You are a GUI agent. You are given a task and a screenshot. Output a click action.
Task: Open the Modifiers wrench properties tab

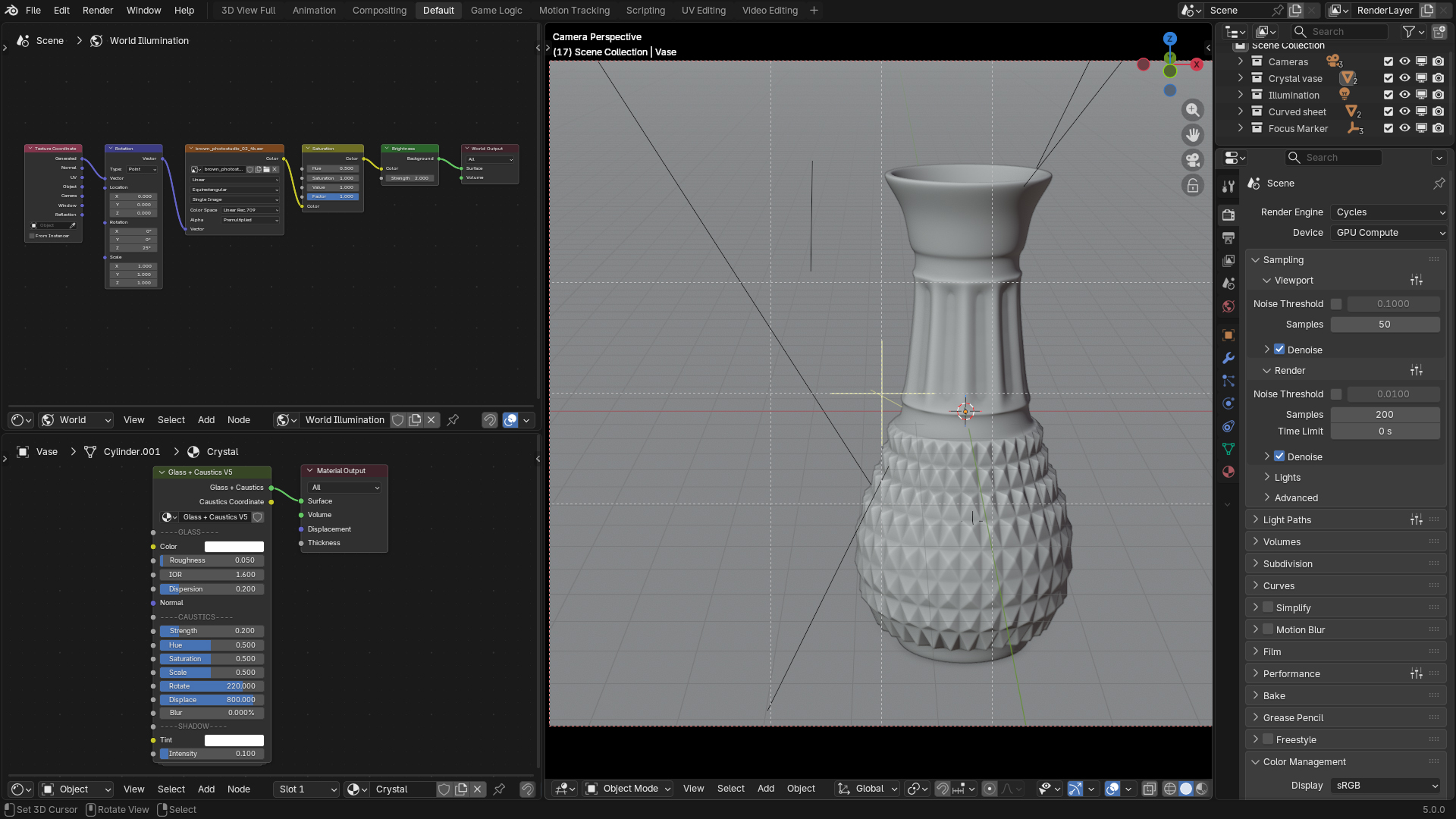(x=1228, y=358)
